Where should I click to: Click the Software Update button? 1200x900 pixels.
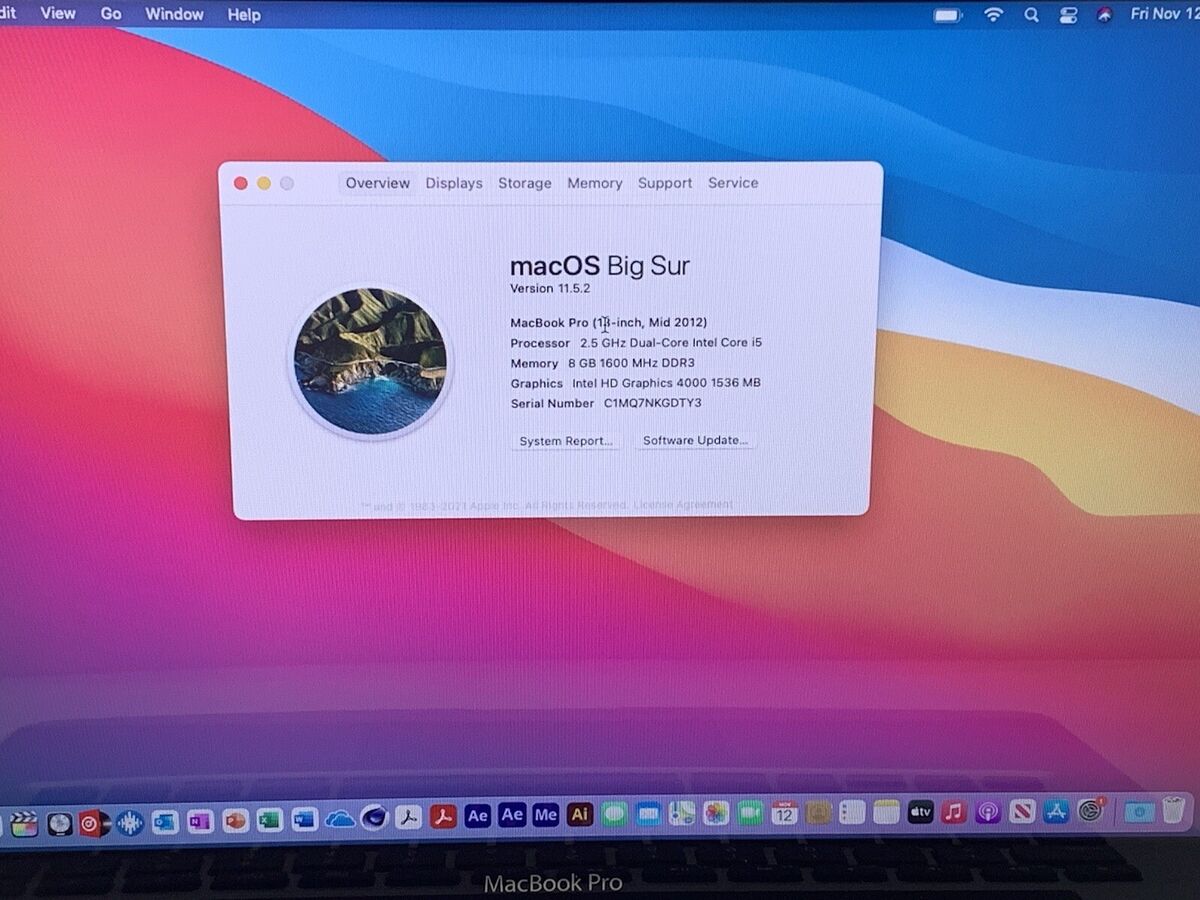click(x=695, y=440)
